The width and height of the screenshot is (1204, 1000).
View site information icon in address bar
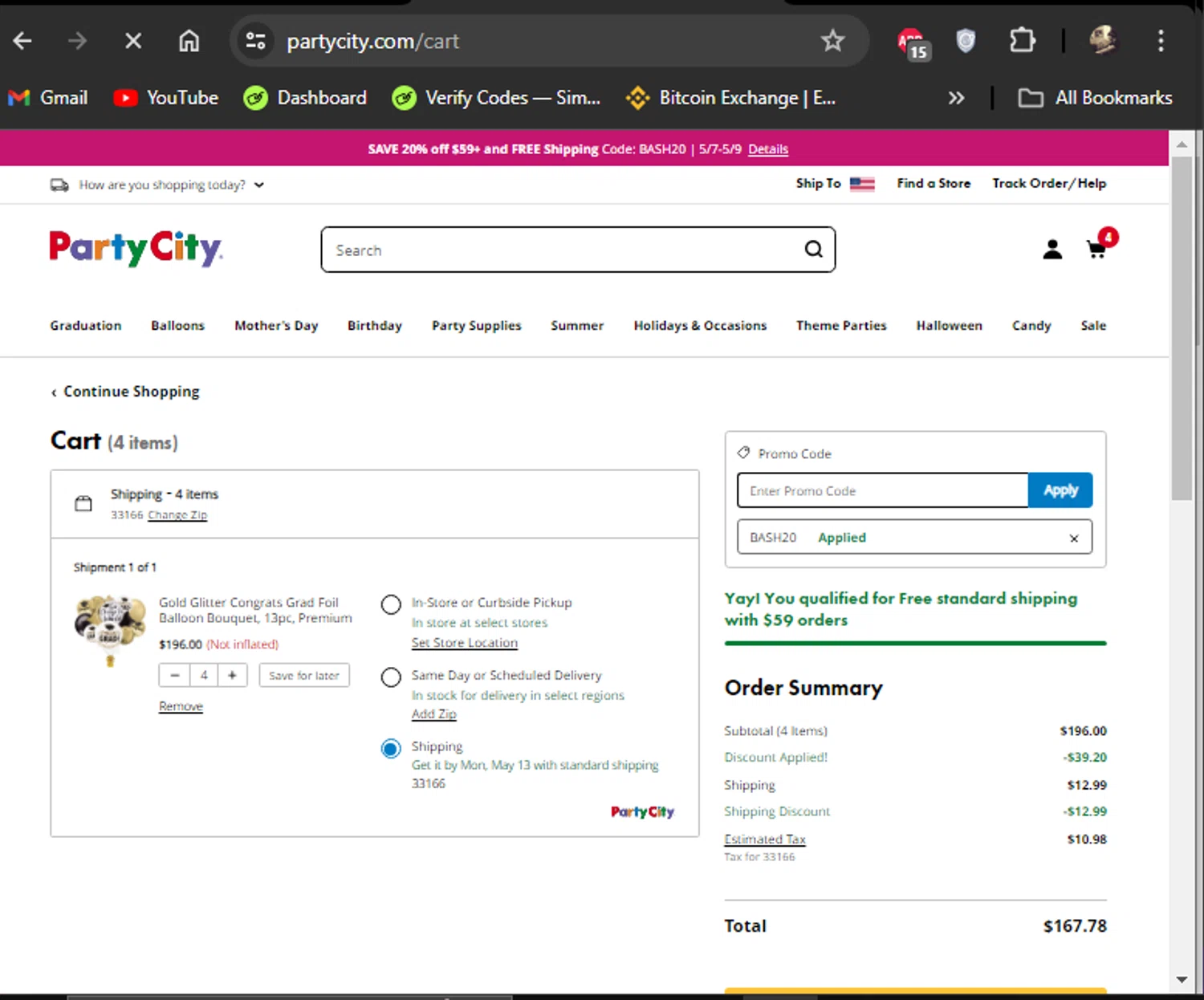pyautogui.click(x=255, y=41)
